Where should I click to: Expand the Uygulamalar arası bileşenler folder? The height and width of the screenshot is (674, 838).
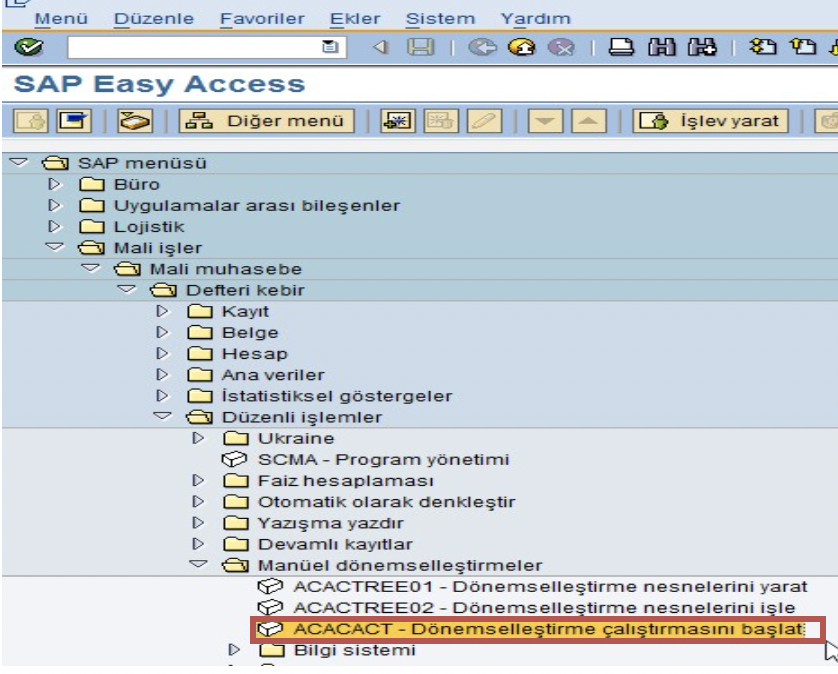click(54, 205)
